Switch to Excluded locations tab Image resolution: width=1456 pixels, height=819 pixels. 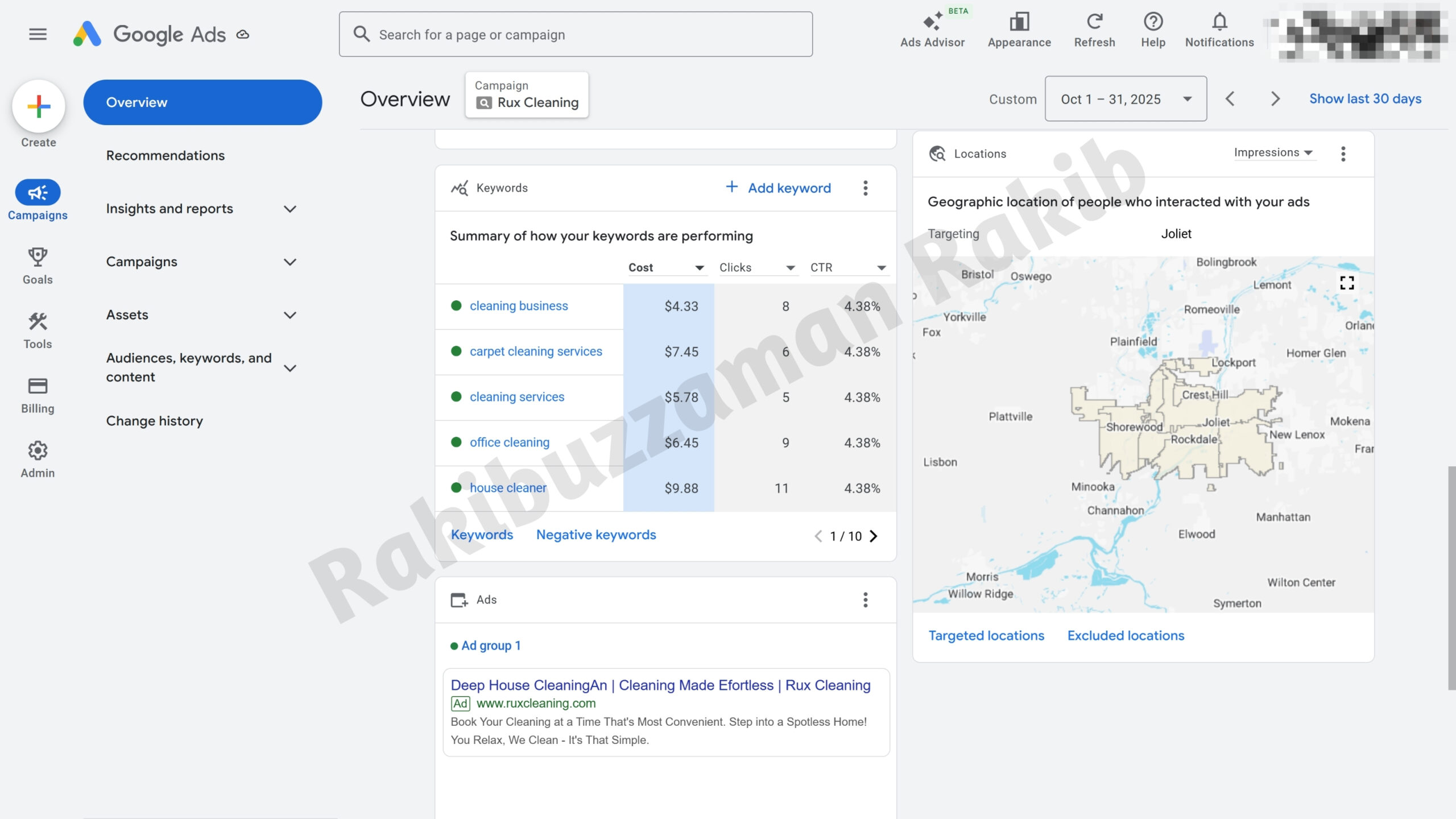point(1125,635)
